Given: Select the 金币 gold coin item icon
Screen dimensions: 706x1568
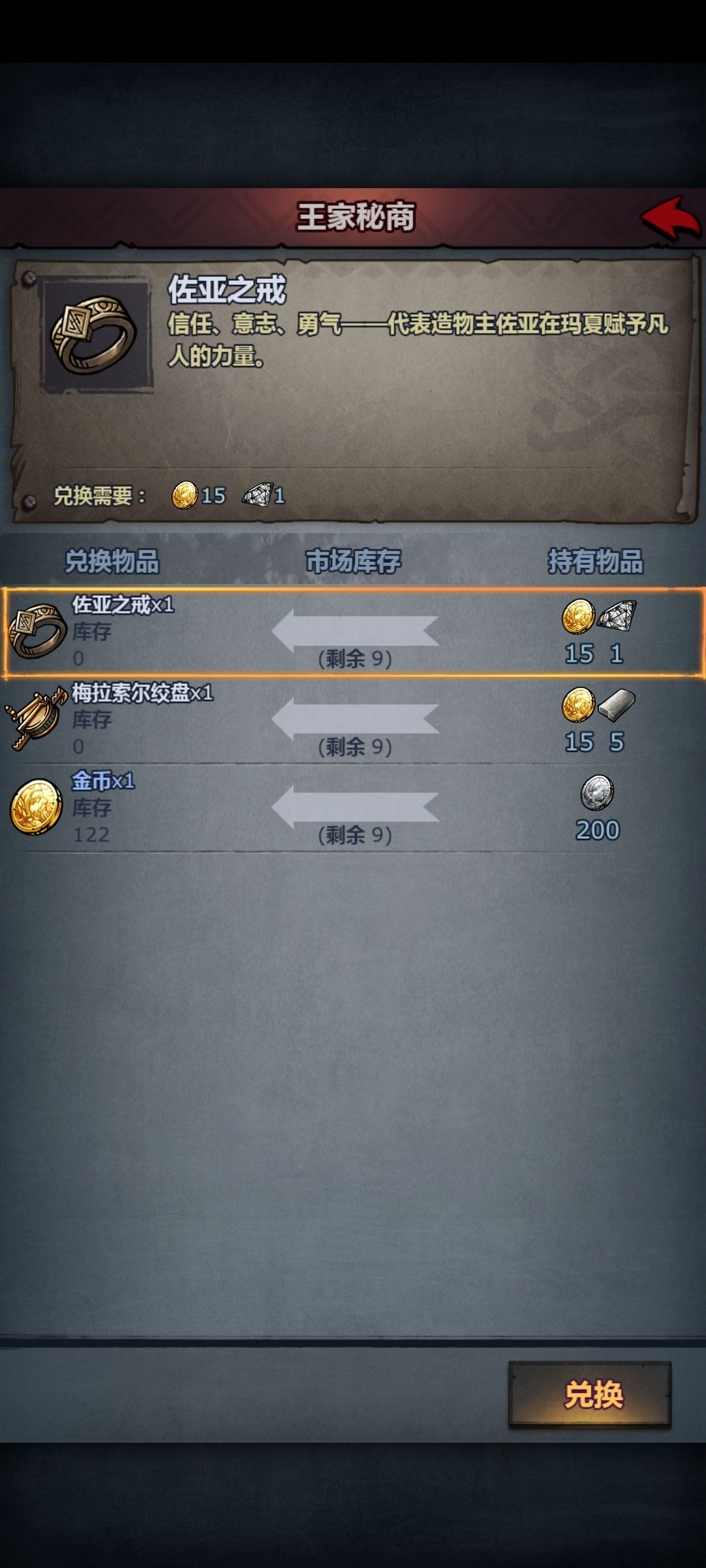Looking at the screenshot, I should point(36,806).
